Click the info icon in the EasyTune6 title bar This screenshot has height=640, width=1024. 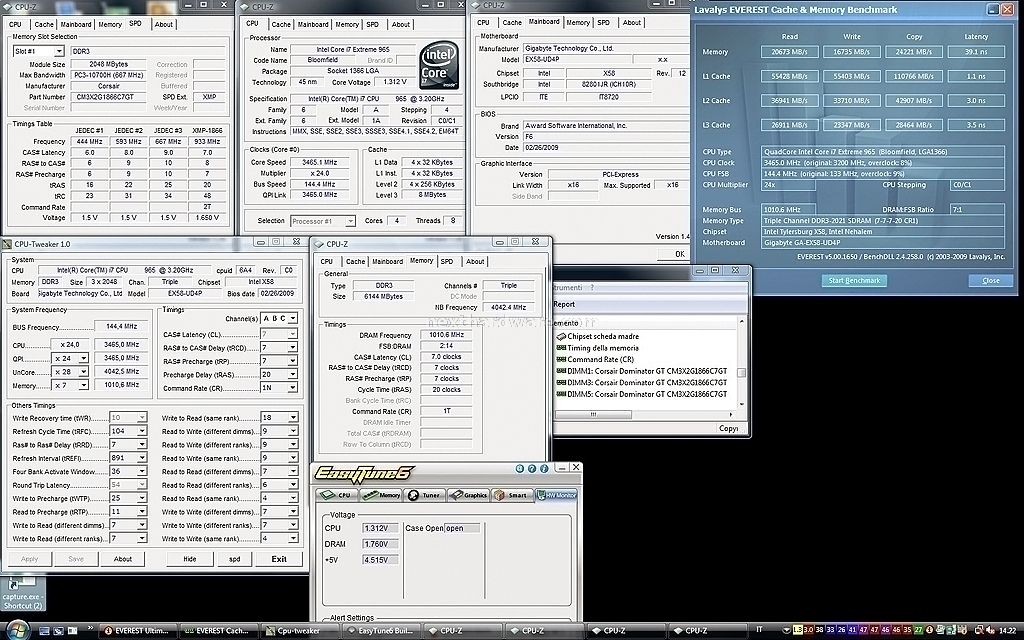[x=543, y=468]
